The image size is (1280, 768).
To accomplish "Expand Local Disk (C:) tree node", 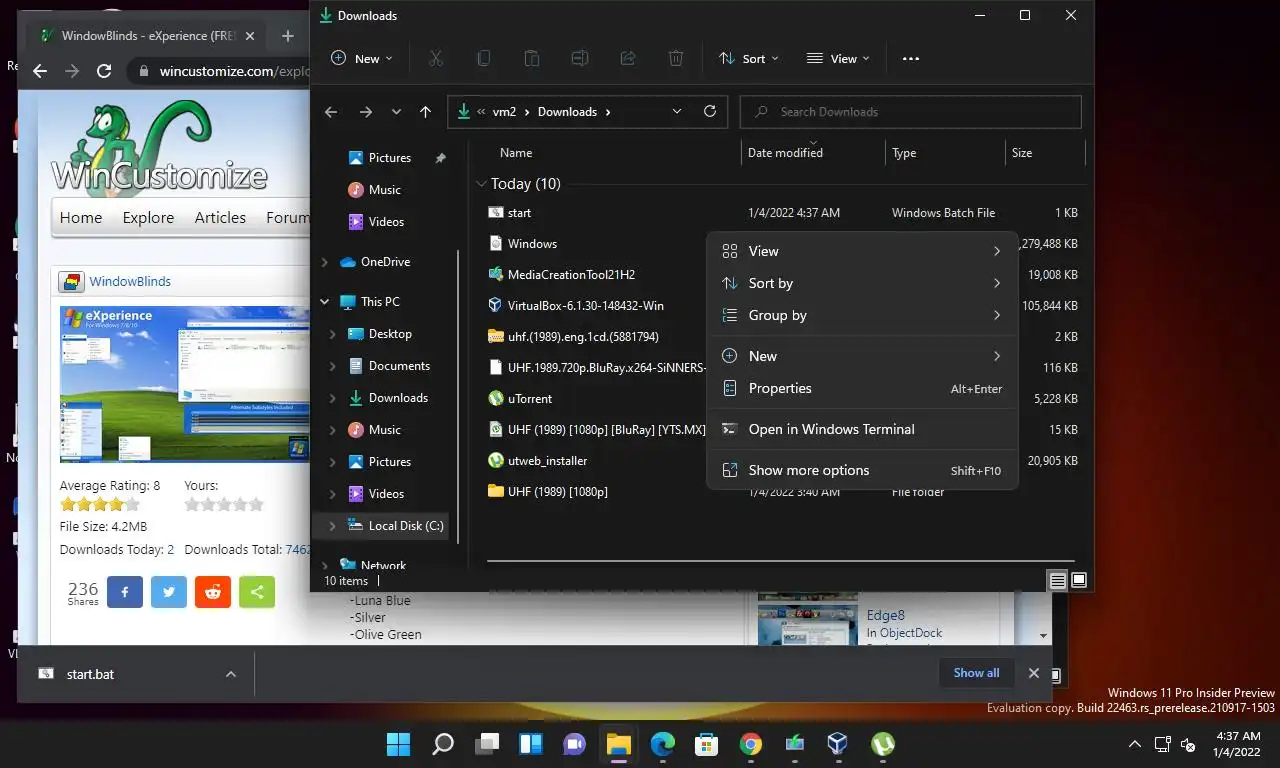I will click(332, 526).
